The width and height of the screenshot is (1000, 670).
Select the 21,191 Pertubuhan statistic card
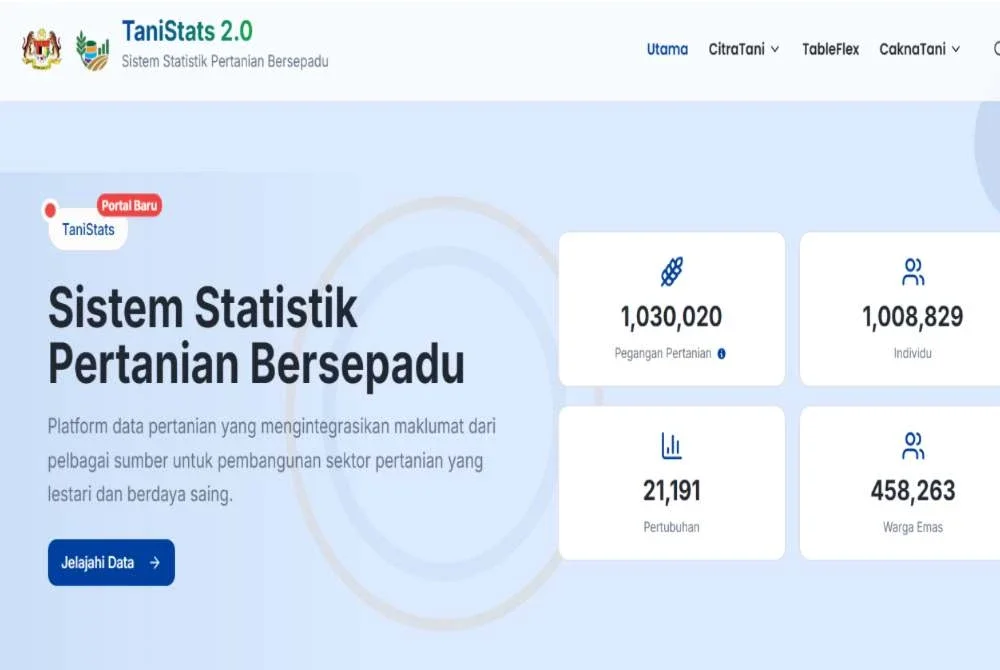672,482
